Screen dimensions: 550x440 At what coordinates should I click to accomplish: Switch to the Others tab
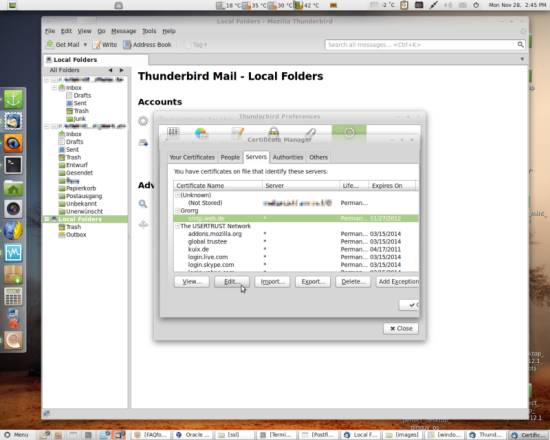click(x=318, y=157)
